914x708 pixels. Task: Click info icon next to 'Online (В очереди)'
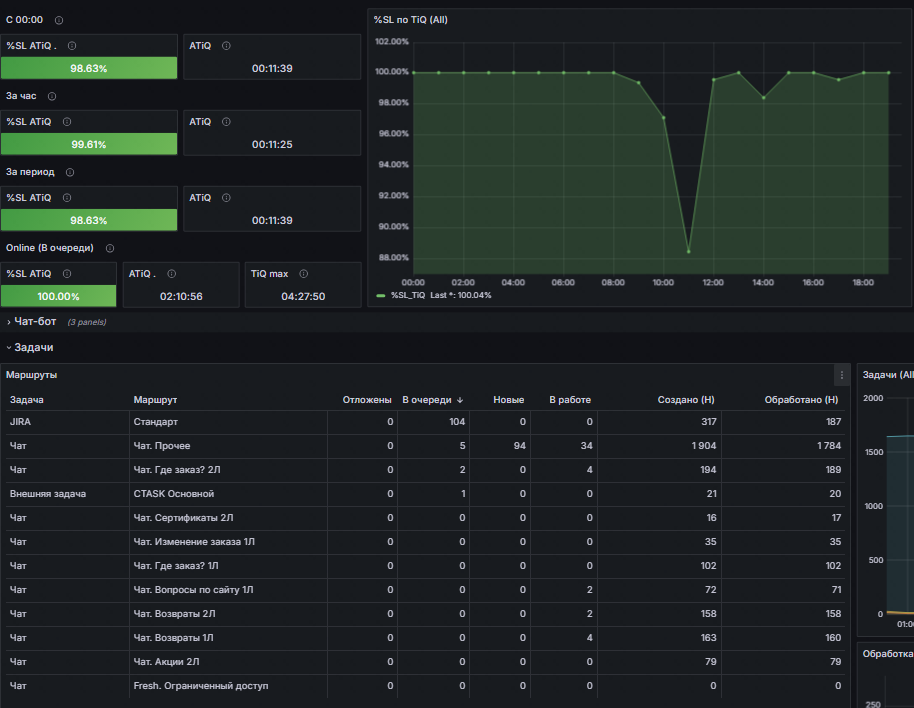tap(110, 248)
